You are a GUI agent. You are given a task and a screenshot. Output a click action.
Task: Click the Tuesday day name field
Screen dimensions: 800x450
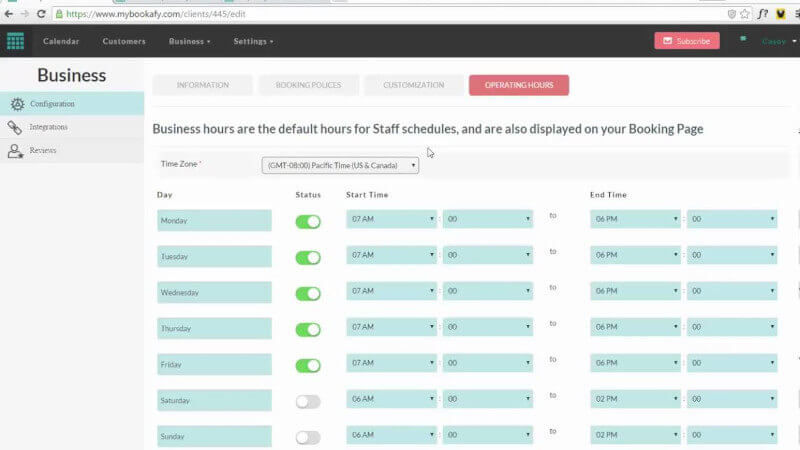214,257
